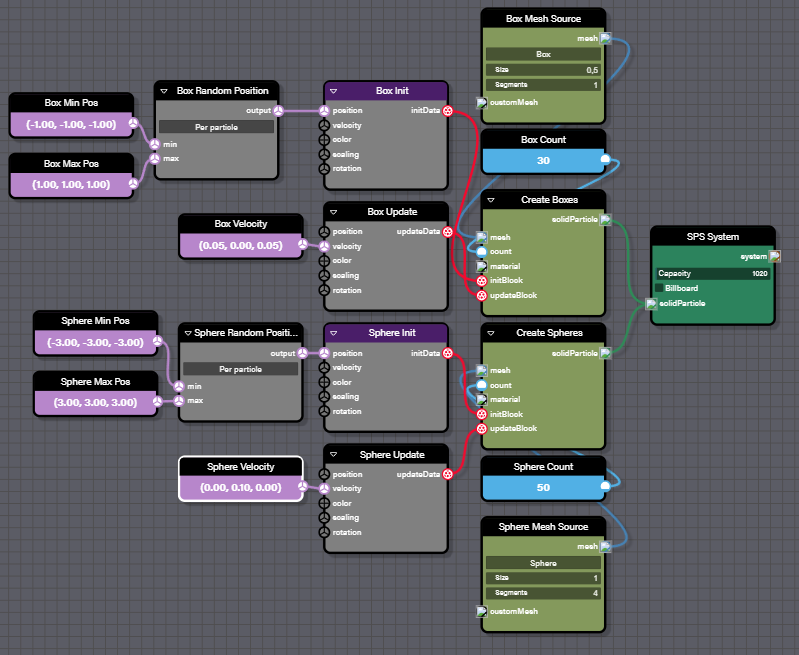This screenshot has height=655, width=799.
Task: Click the Sphere Mesh Source customMesh port
Action: [482, 611]
